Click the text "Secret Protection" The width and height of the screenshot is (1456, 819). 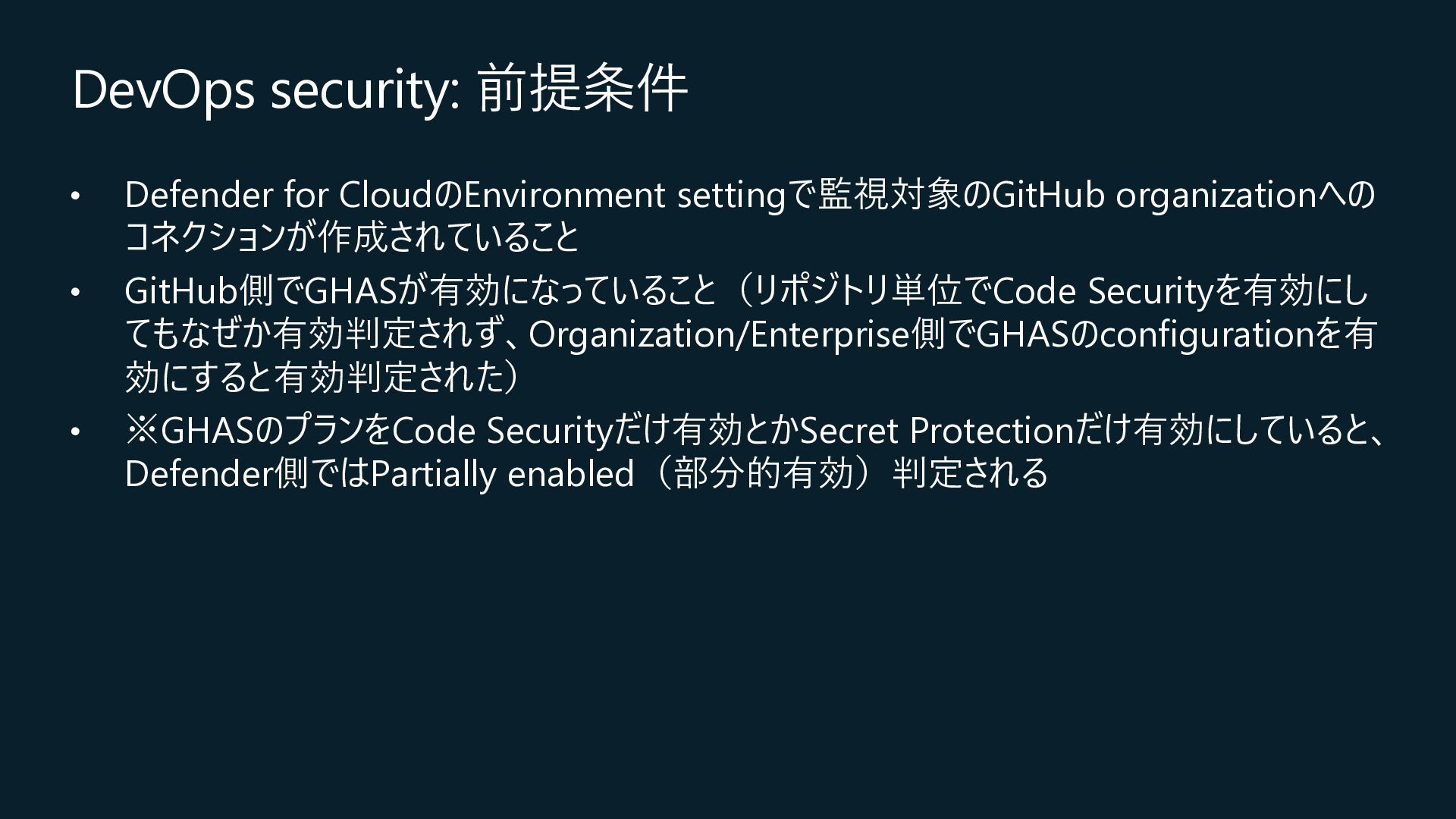click(935, 431)
